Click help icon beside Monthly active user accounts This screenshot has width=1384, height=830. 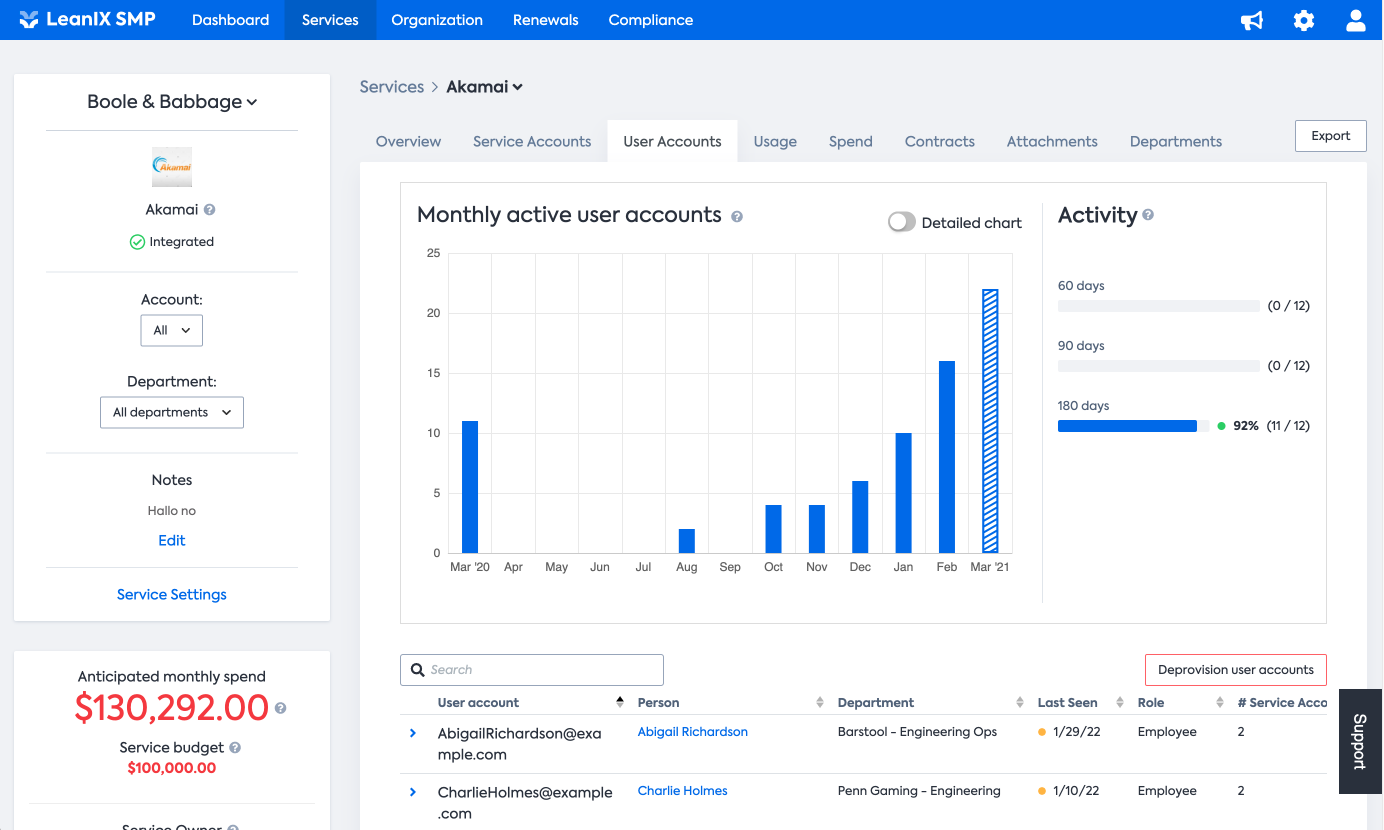[x=737, y=216]
